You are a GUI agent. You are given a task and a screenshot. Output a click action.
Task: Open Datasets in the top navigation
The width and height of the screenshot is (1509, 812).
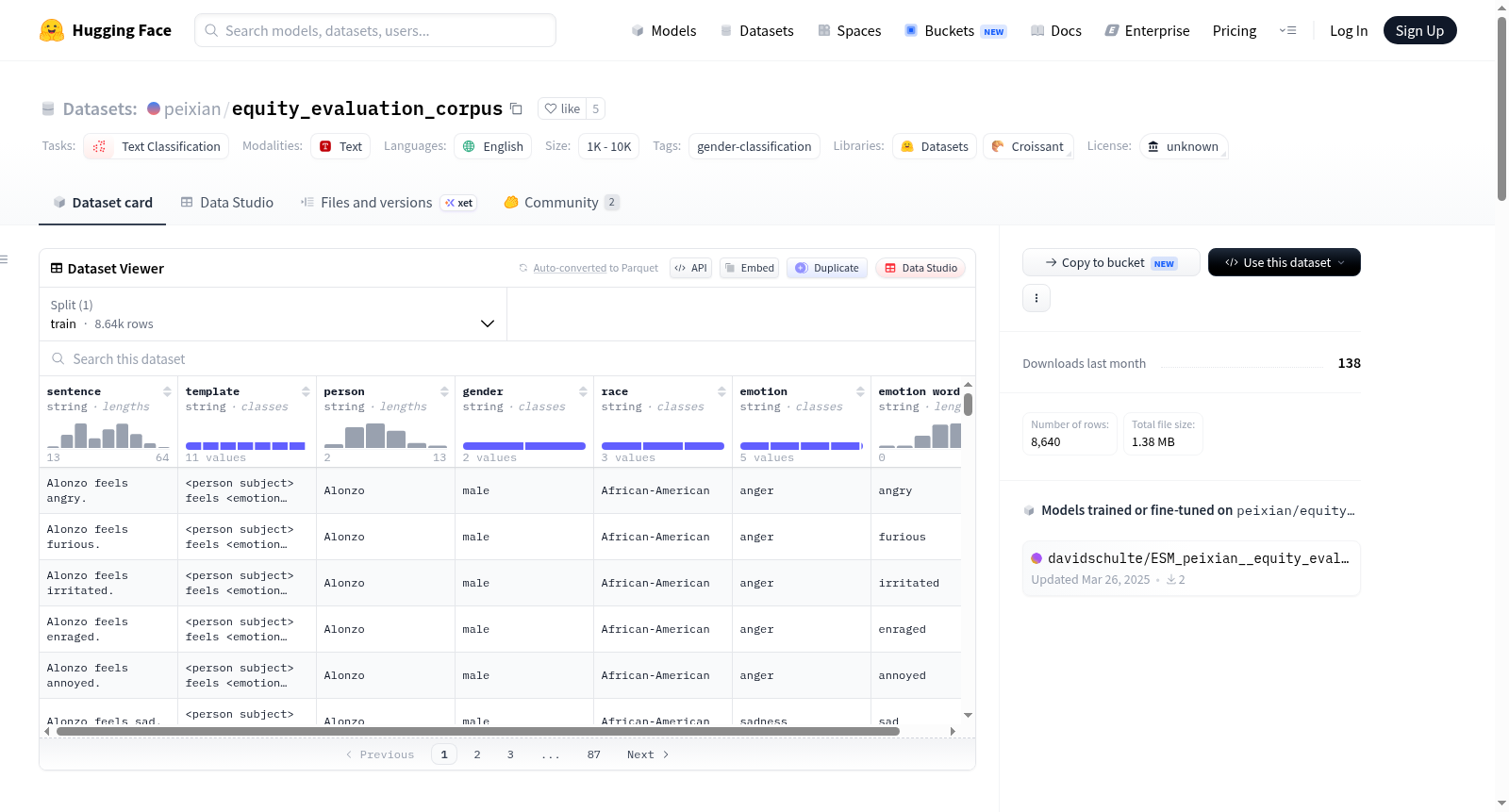757,31
